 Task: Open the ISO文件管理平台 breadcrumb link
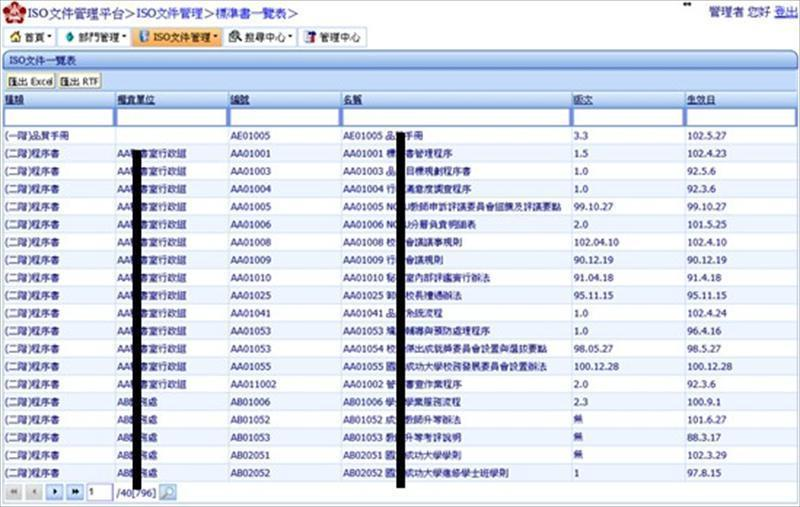[76, 13]
